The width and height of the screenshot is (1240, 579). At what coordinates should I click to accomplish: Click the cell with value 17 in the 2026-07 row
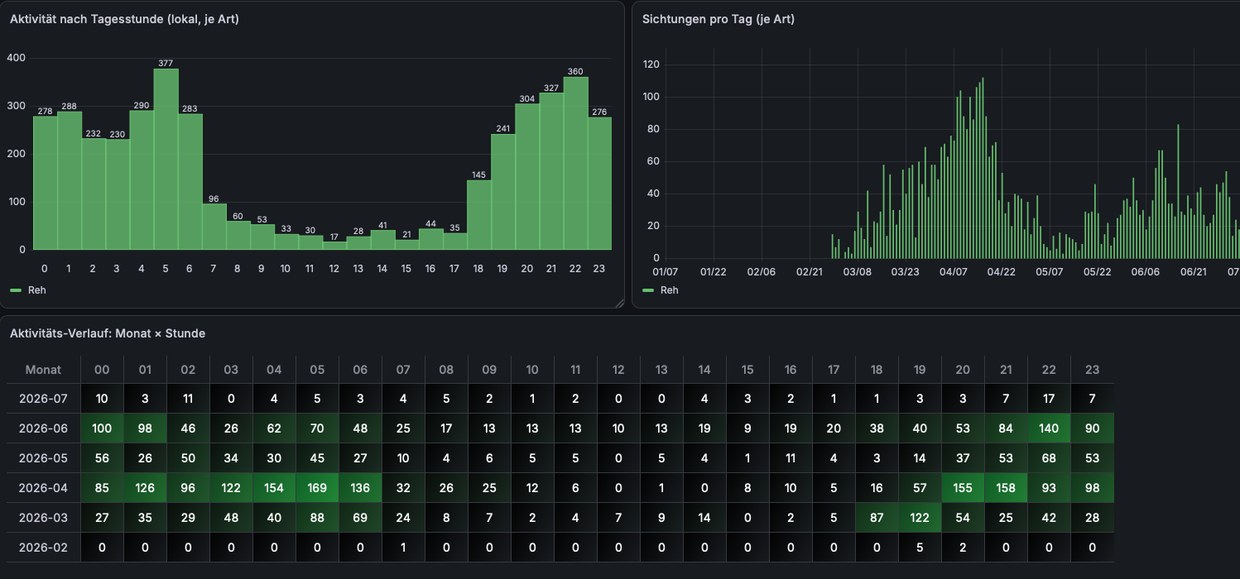click(1049, 399)
